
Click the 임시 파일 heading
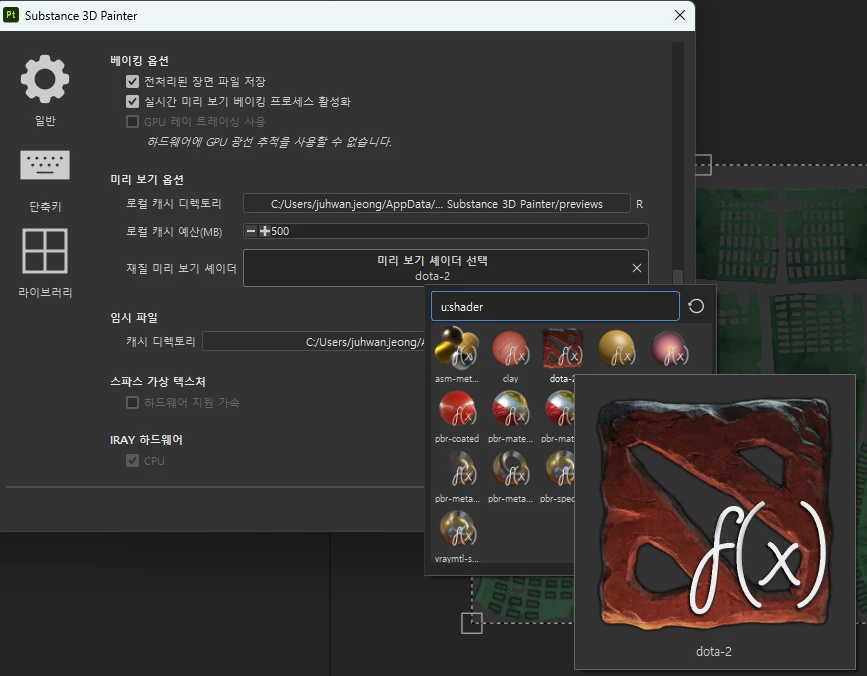[134, 317]
